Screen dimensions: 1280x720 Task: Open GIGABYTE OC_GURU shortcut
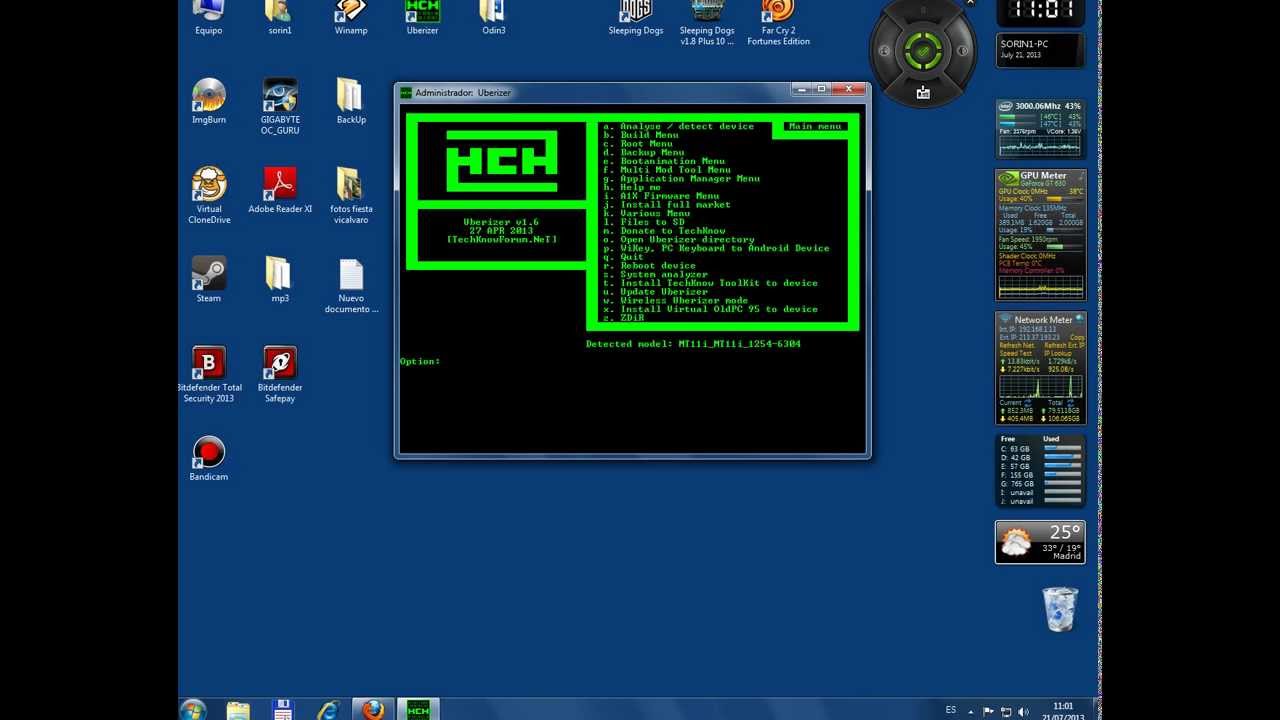pyautogui.click(x=280, y=106)
